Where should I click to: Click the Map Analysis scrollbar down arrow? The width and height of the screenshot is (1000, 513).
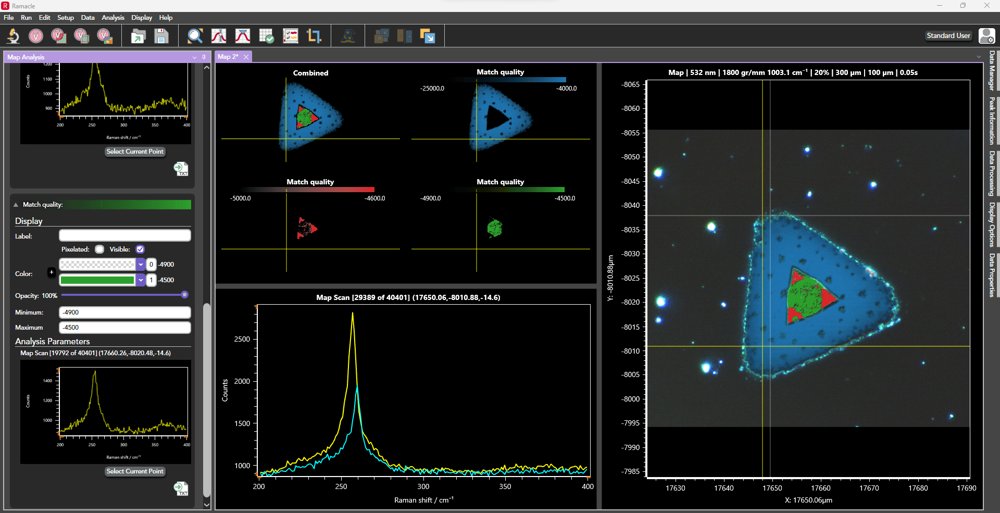click(x=206, y=504)
